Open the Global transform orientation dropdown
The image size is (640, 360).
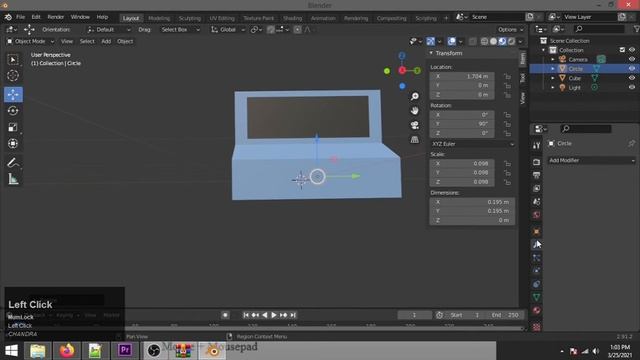pos(228,29)
